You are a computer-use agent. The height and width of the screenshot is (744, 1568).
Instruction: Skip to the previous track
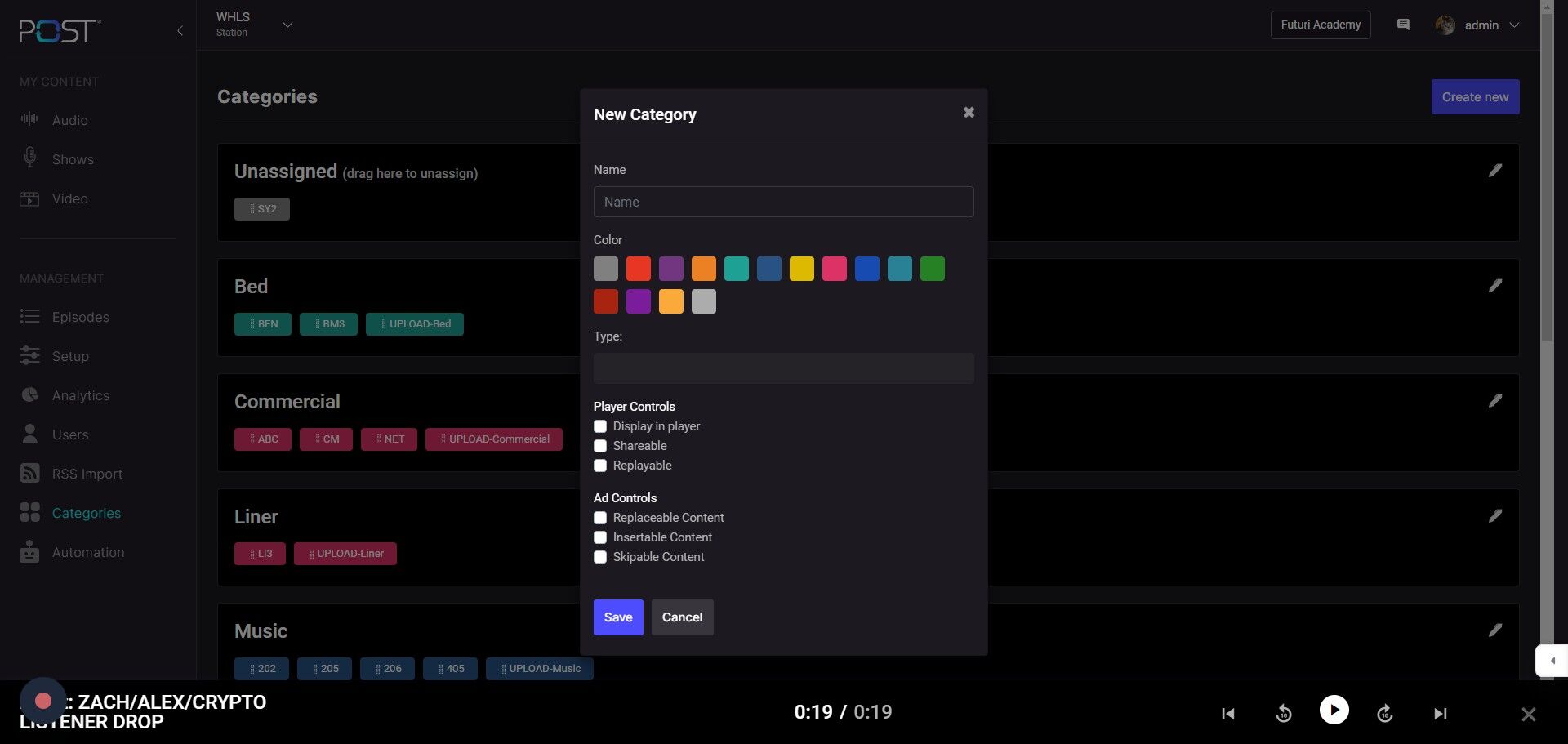pyautogui.click(x=1227, y=714)
